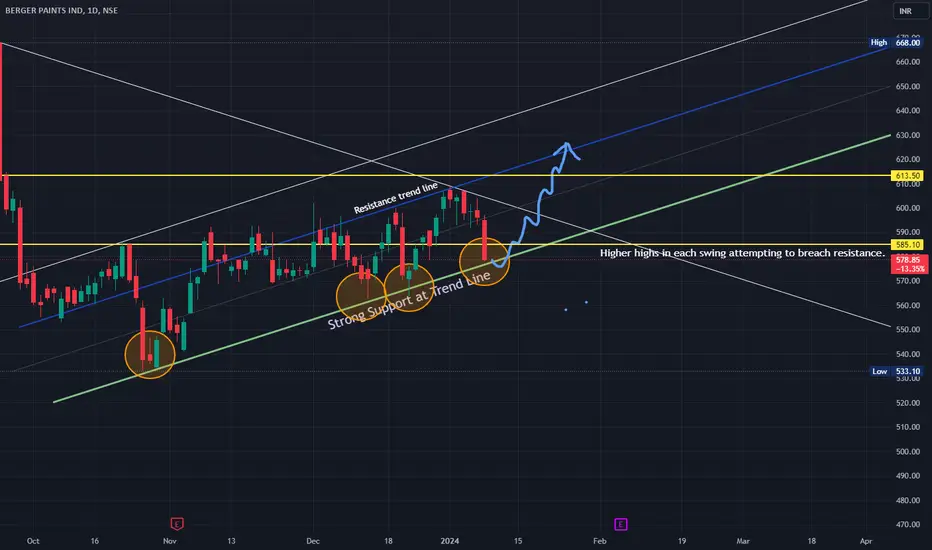Select 'Strong Support at Trend Line' annotation
Screen dimensions: 932x550
click(409, 300)
